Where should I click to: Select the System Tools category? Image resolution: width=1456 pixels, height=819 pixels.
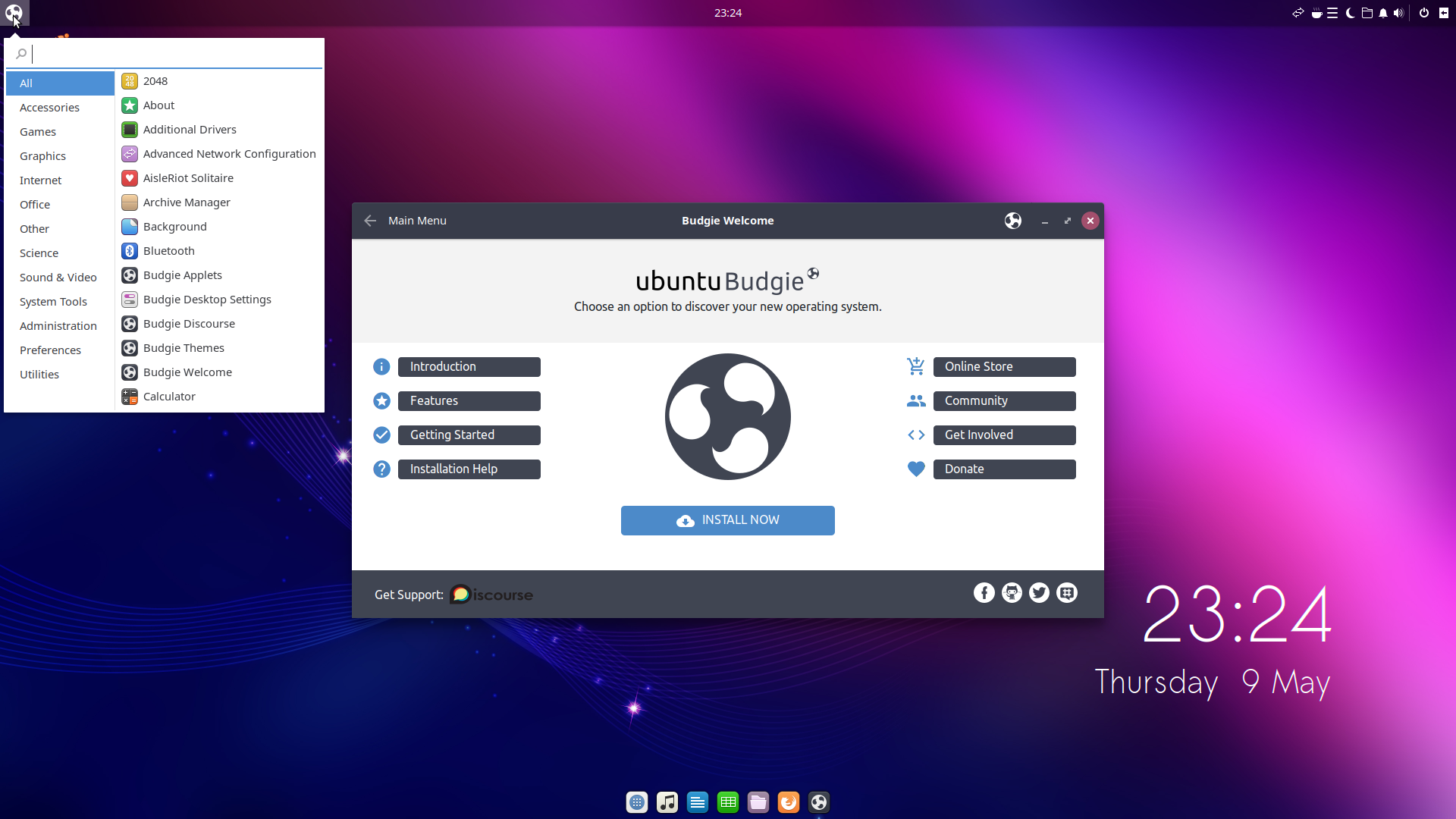coord(60,302)
